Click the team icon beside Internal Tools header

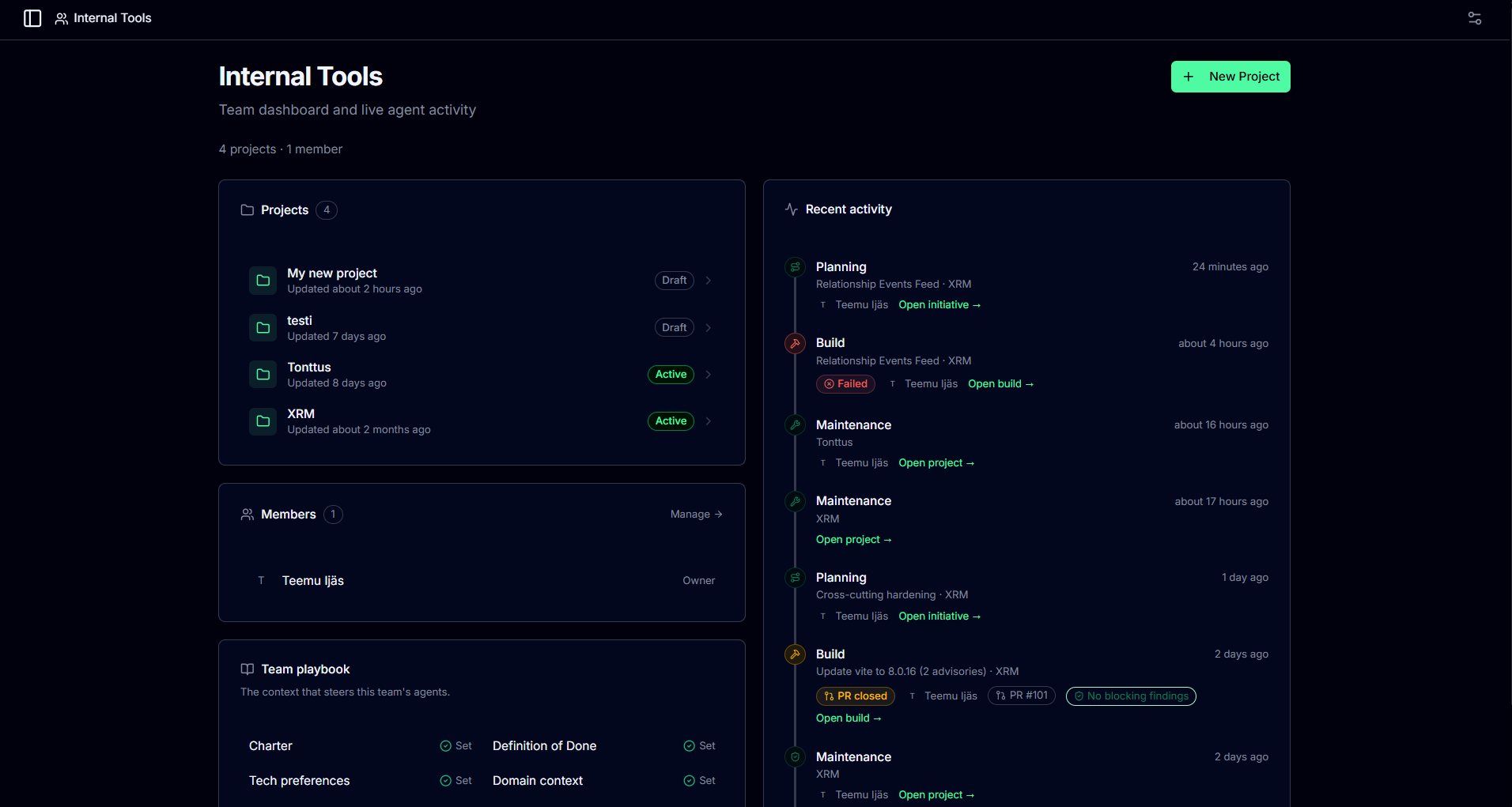(x=61, y=18)
